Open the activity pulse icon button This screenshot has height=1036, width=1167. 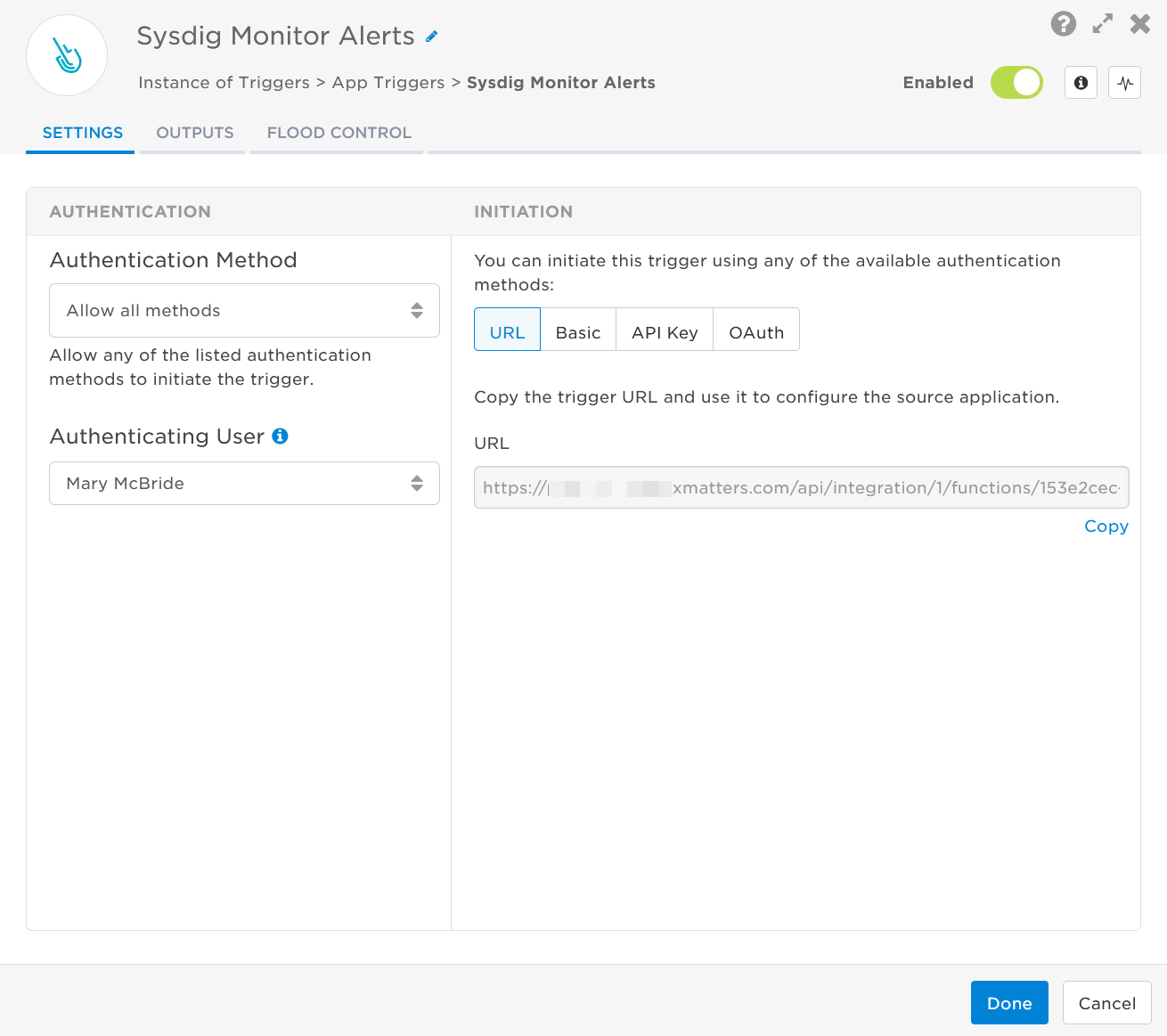(1125, 83)
